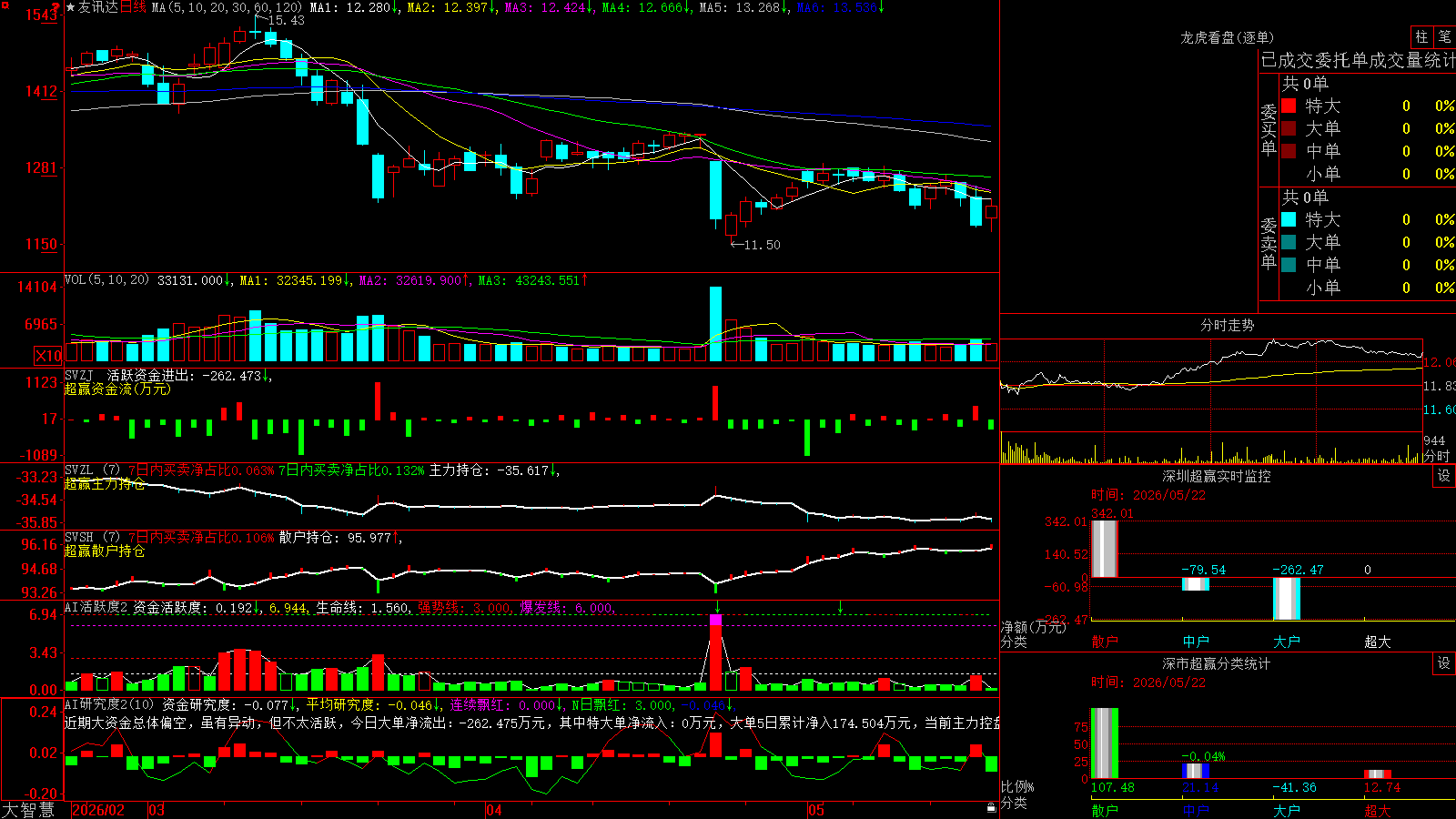1456x819 pixels.
Task: Click the 03 month marker on timeline
Action: pyautogui.click(x=157, y=810)
